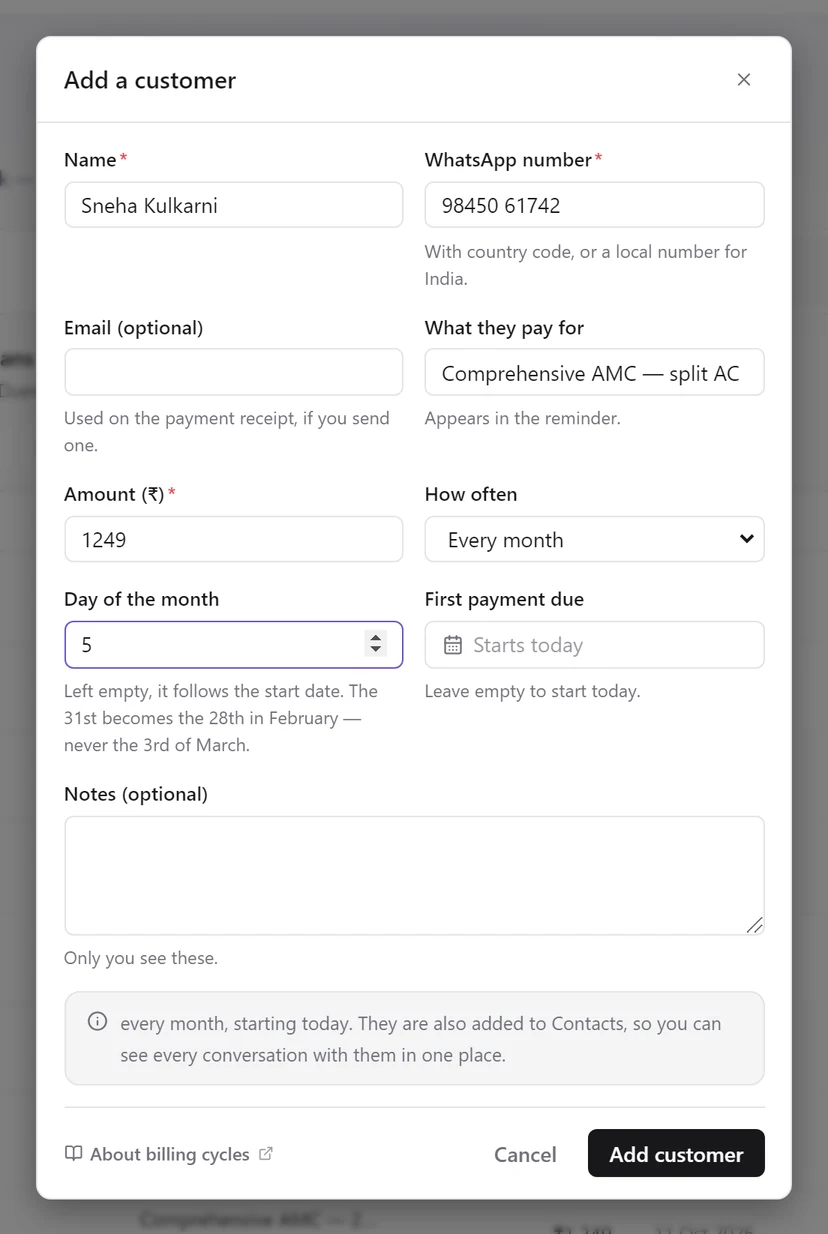
Task: Click the calendar icon in First payment due
Action: (453, 645)
